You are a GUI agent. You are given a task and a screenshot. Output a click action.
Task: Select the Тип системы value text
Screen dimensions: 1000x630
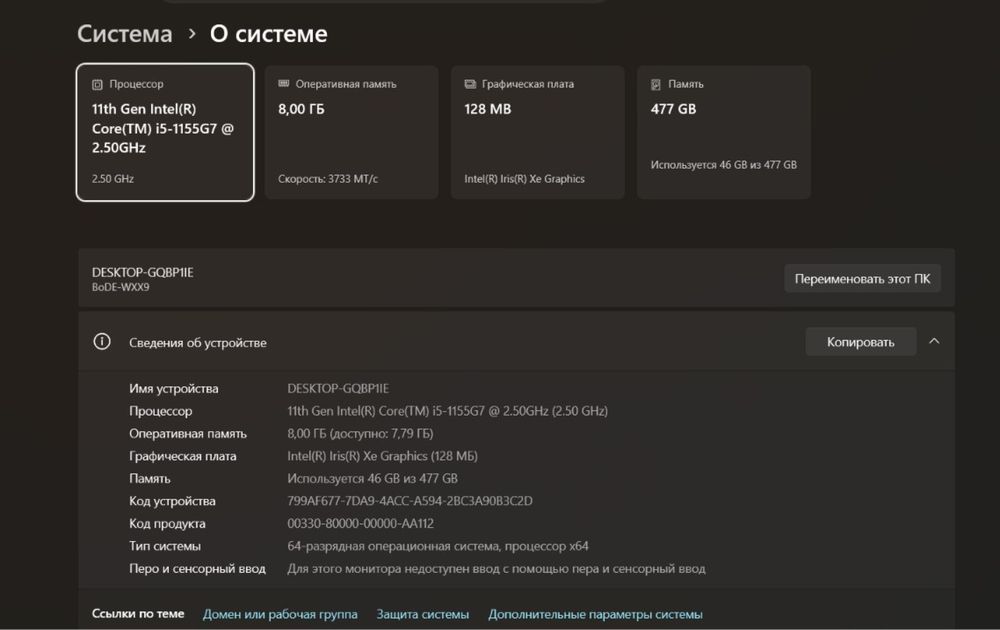pyautogui.click(x=438, y=546)
